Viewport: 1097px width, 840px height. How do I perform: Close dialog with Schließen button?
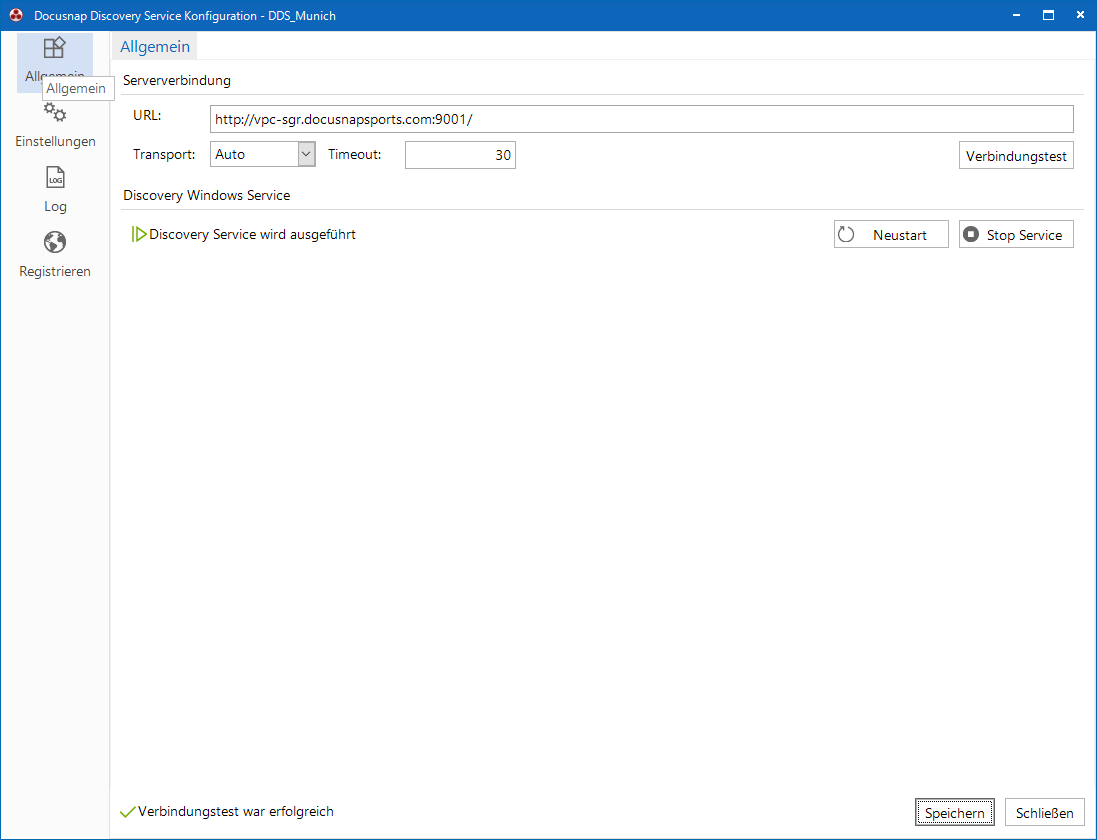tap(1045, 813)
